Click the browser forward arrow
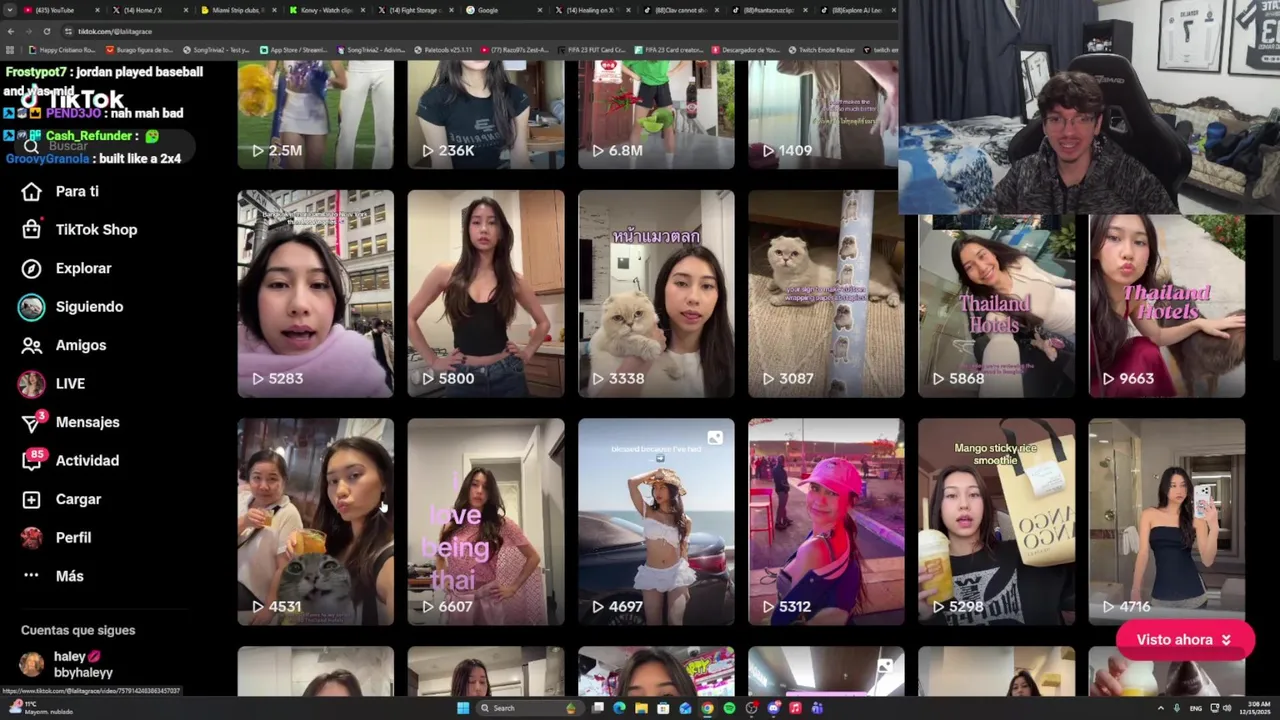Viewport: 1280px width, 720px height. [29, 31]
